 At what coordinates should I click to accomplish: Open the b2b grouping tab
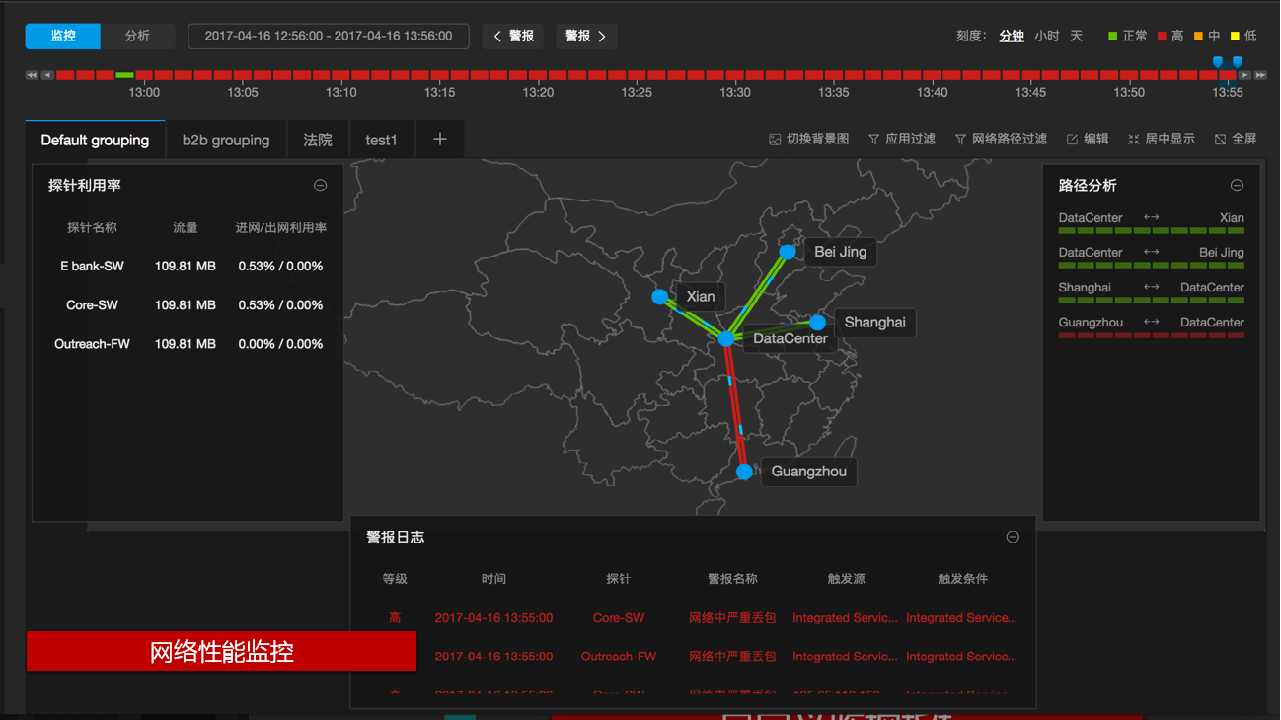tap(226, 140)
